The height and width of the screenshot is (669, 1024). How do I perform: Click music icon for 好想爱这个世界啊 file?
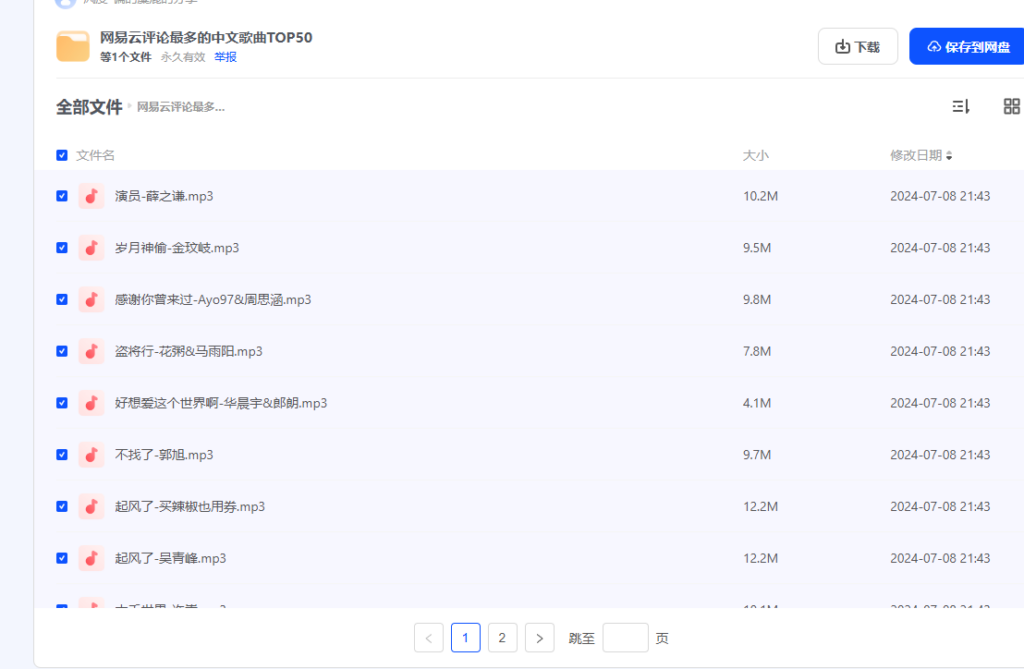[91, 403]
